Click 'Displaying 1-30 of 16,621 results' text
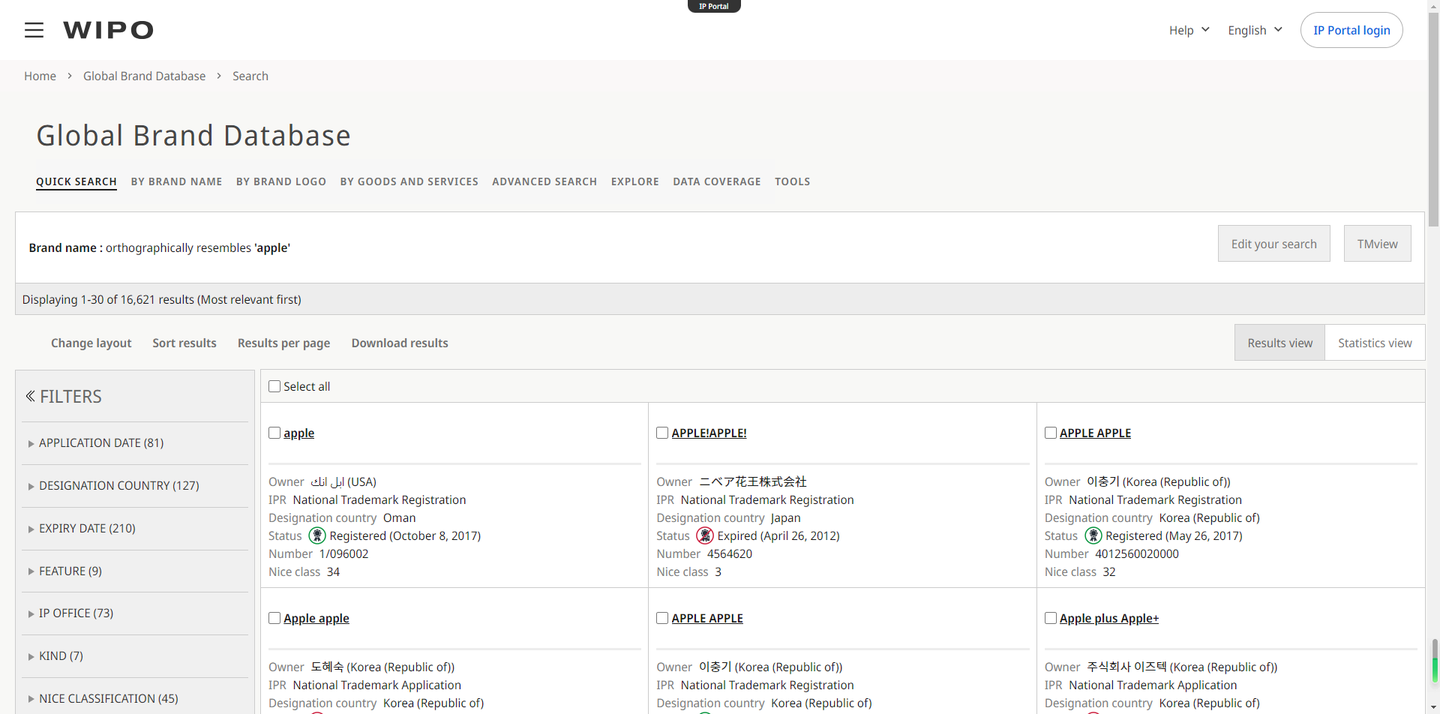 [x=161, y=299]
